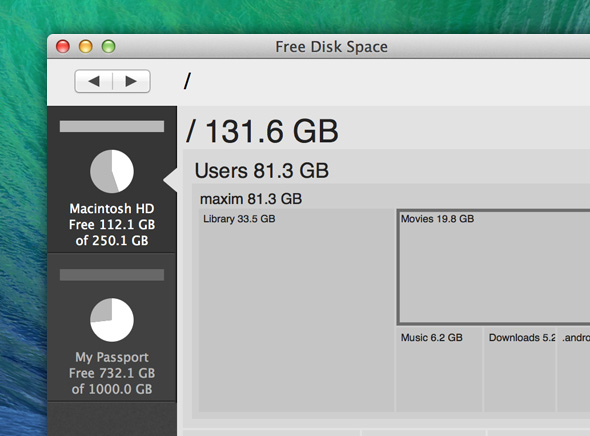
Task: Click the Free 112.1 GB text
Action: (x=112, y=225)
